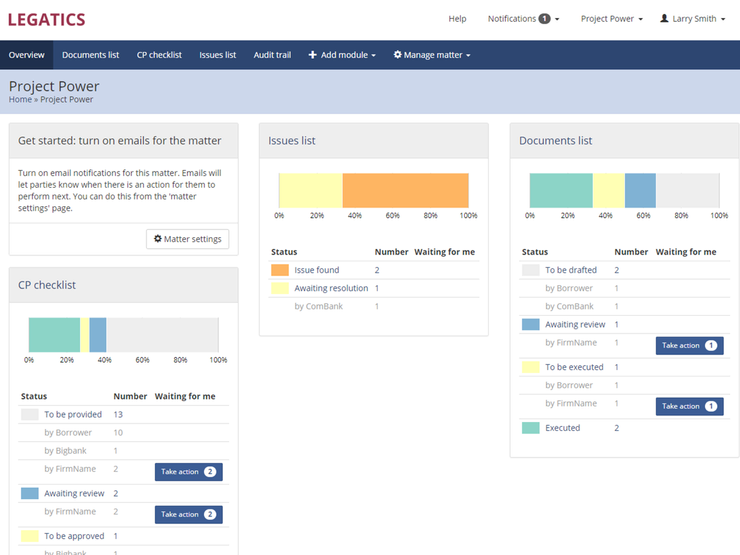Expand the Project Power header dropdown
The height and width of the screenshot is (555, 740).
tap(612, 18)
